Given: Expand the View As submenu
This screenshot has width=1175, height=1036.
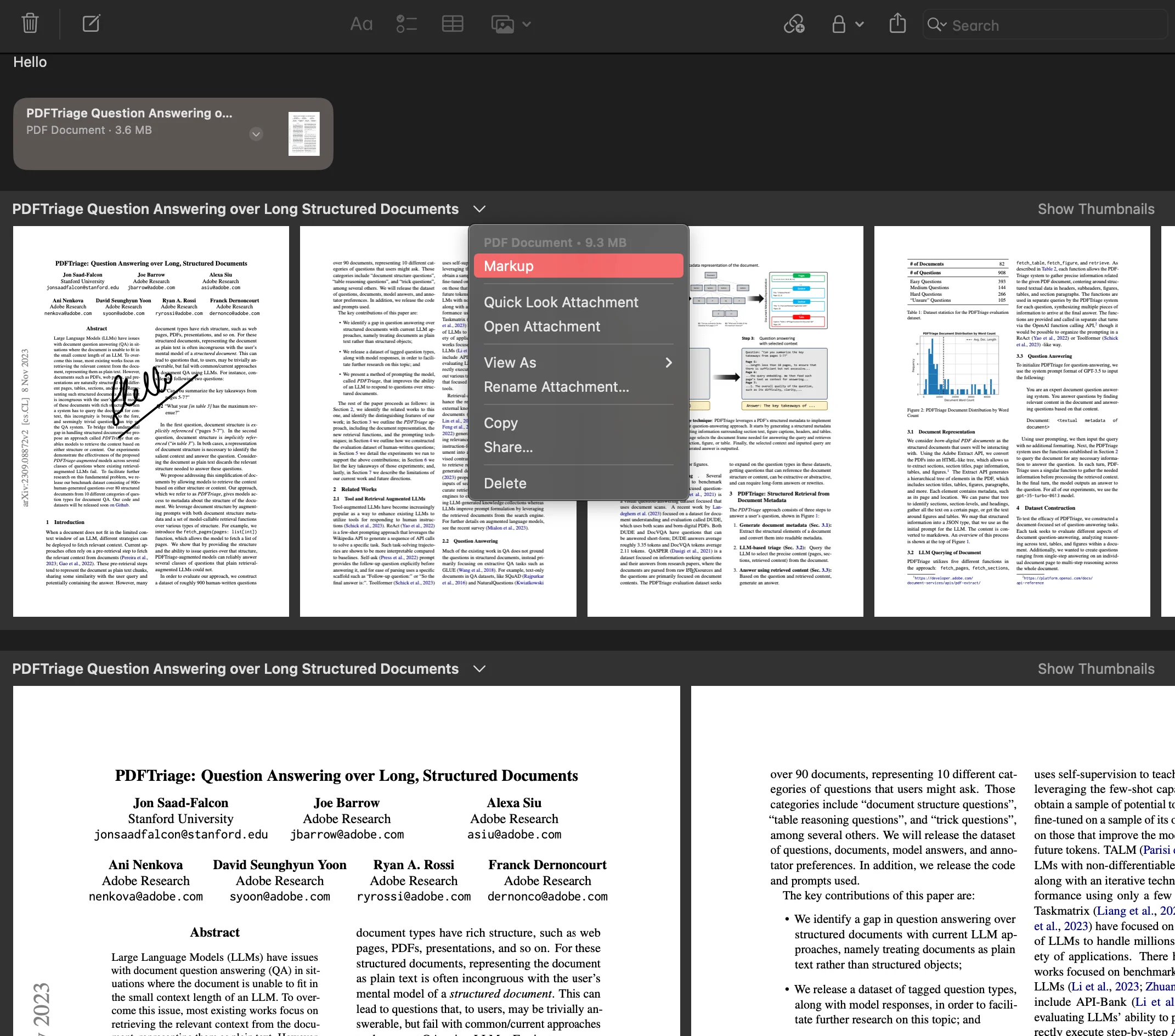Looking at the screenshot, I should click(577, 362).
